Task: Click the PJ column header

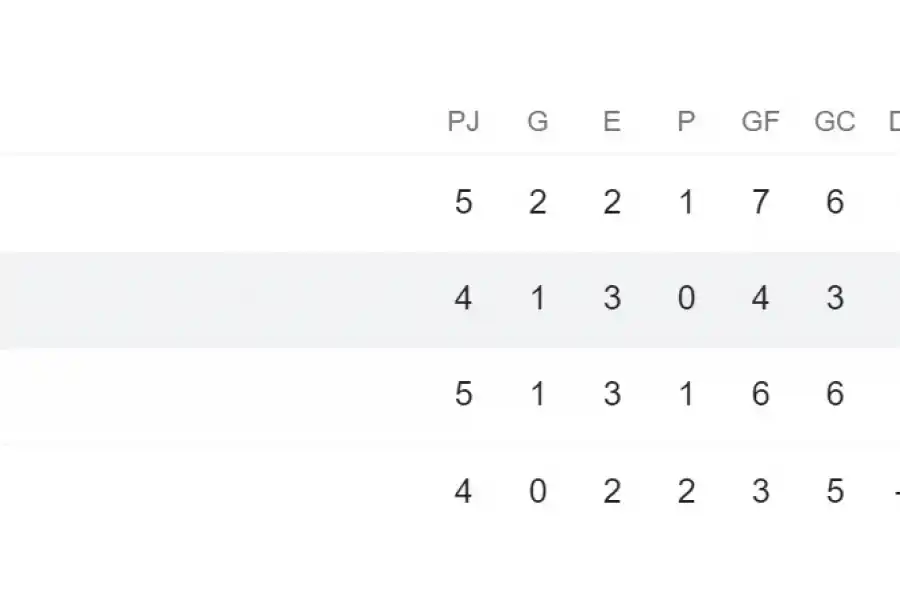Action: (x=463, y=122)
